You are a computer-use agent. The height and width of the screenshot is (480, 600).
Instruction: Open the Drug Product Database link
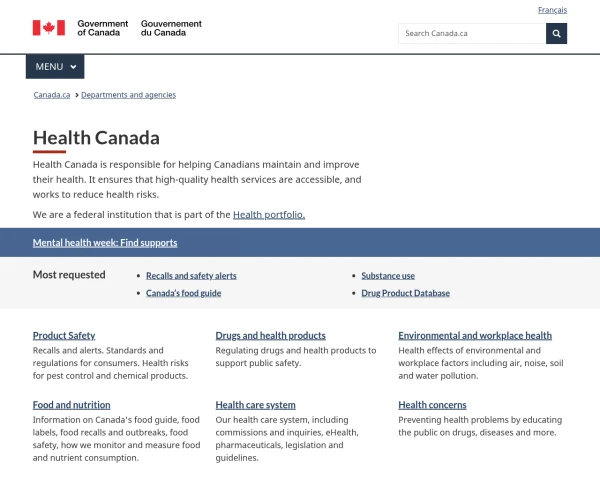click(405, 293)
